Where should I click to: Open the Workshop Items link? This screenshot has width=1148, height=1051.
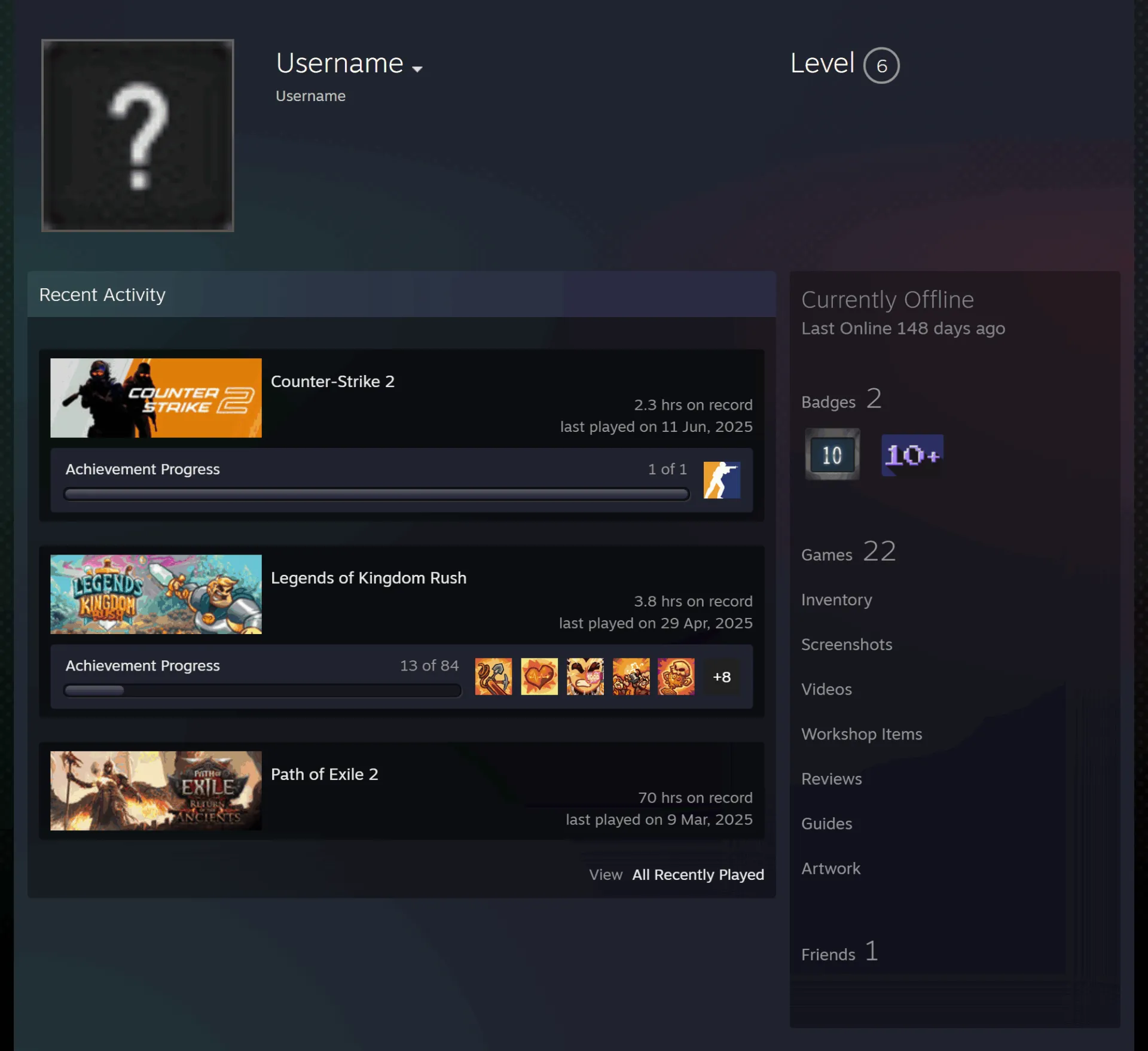(x=861, y=734)
